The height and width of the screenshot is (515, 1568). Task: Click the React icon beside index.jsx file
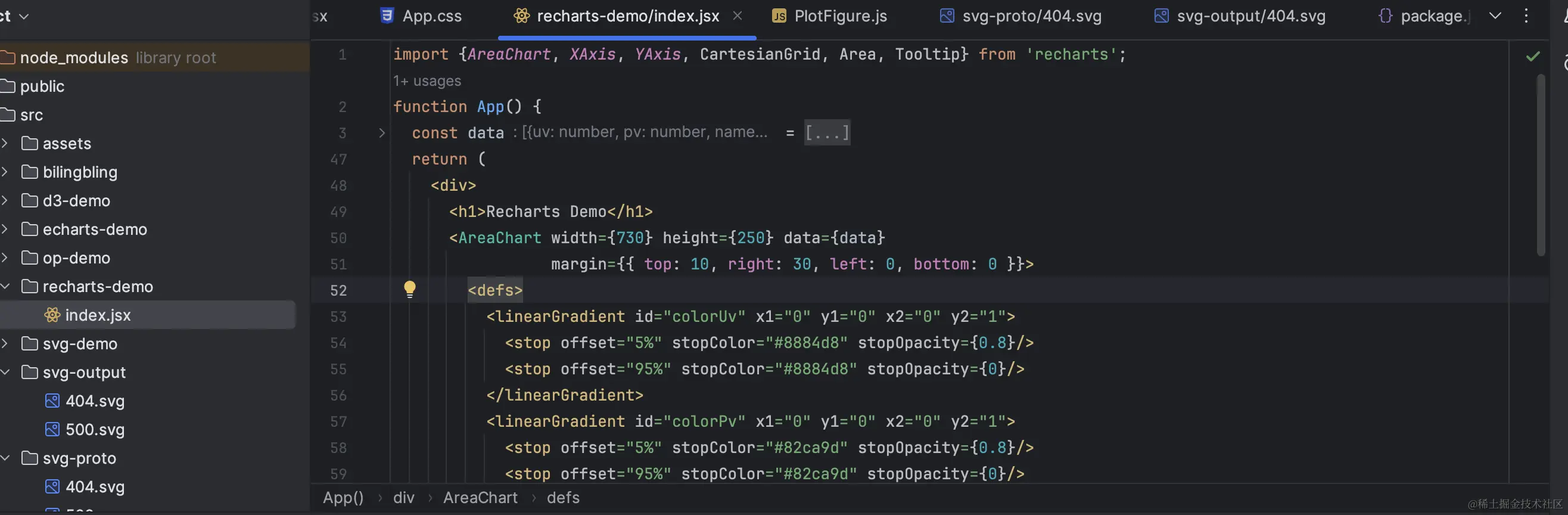52,315
